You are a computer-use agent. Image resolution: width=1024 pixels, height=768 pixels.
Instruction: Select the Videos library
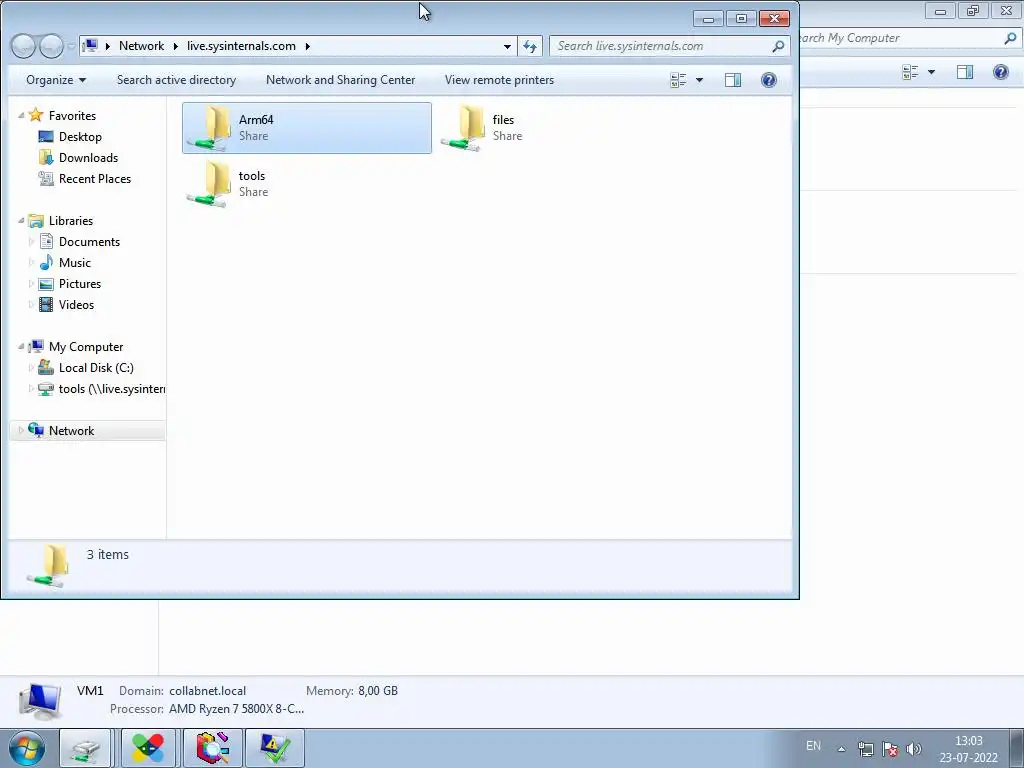click(76, 304)
